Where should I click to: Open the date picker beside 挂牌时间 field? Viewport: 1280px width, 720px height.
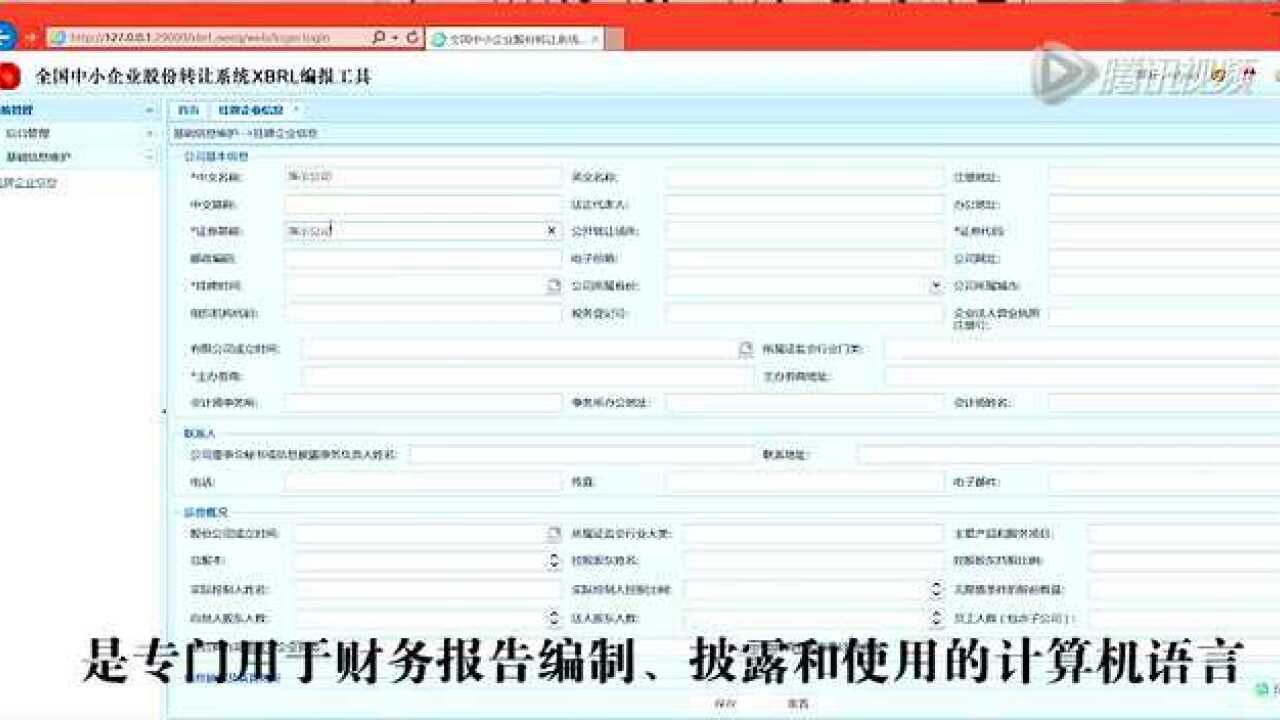tap(555, 286)
